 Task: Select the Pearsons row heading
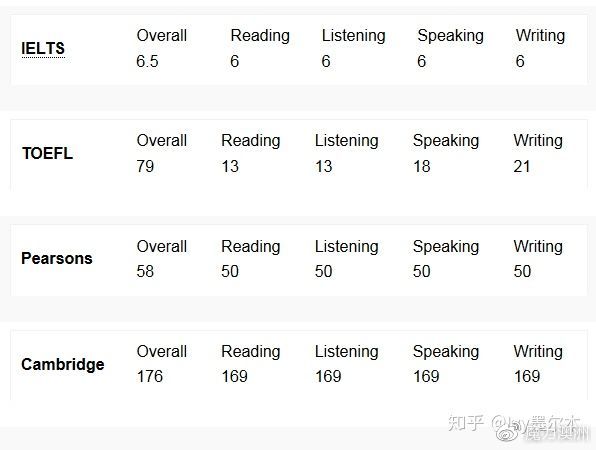point(57,258)
